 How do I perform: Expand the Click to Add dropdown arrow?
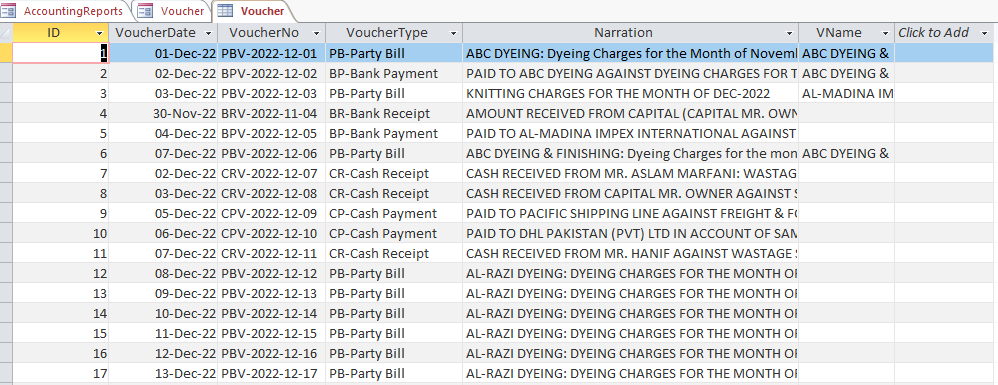click(985, 33)
